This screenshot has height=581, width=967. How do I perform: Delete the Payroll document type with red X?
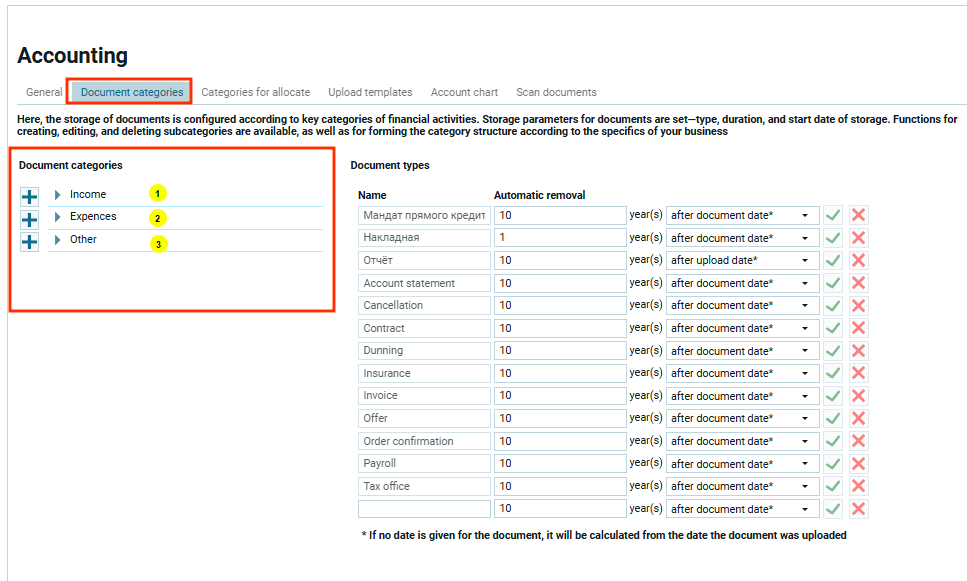pyautogui.click(x=858, y=464)
